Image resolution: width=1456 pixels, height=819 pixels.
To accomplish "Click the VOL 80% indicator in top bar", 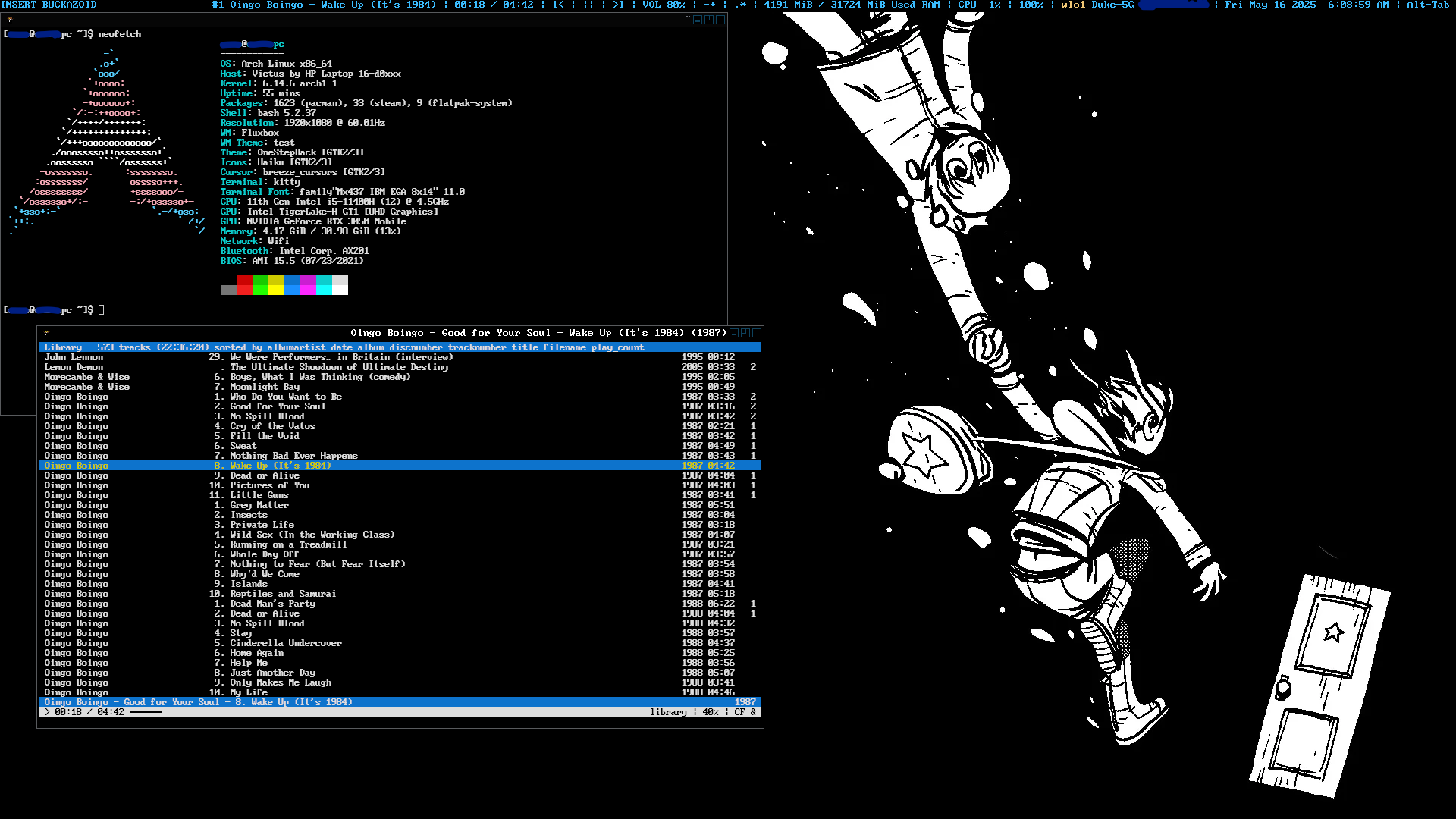I will 664,5.
